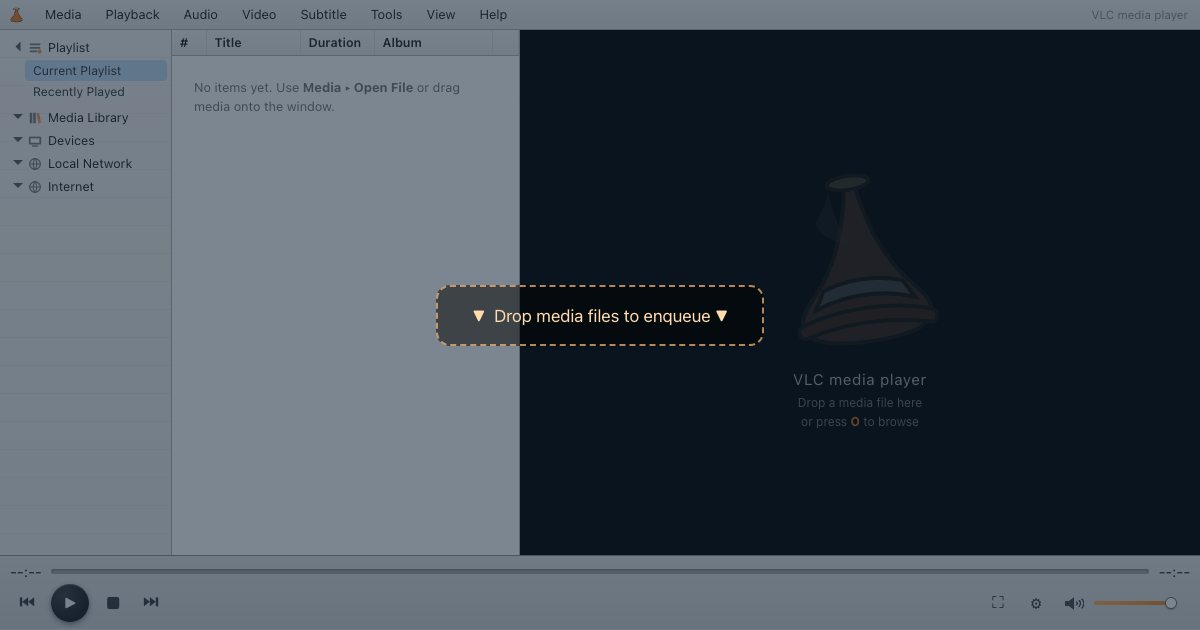Click the Local Network globe icon

click(35, 164)
